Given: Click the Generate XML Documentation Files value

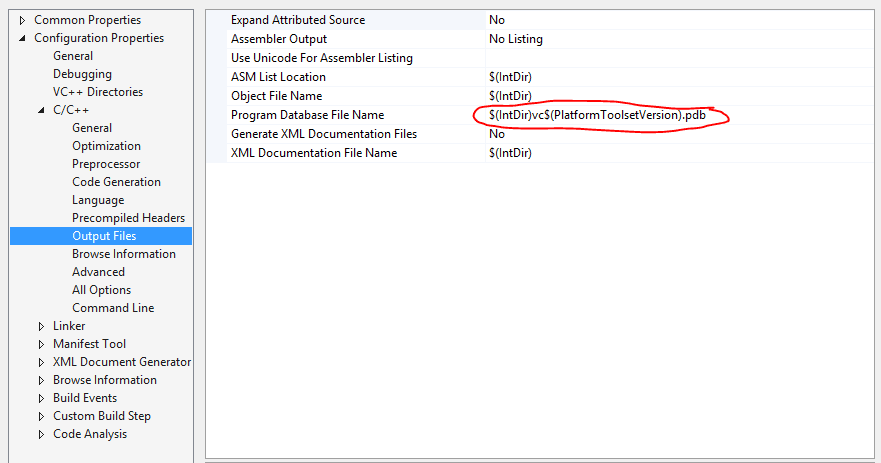Looking at the screenshot, I should click(497, 134).
